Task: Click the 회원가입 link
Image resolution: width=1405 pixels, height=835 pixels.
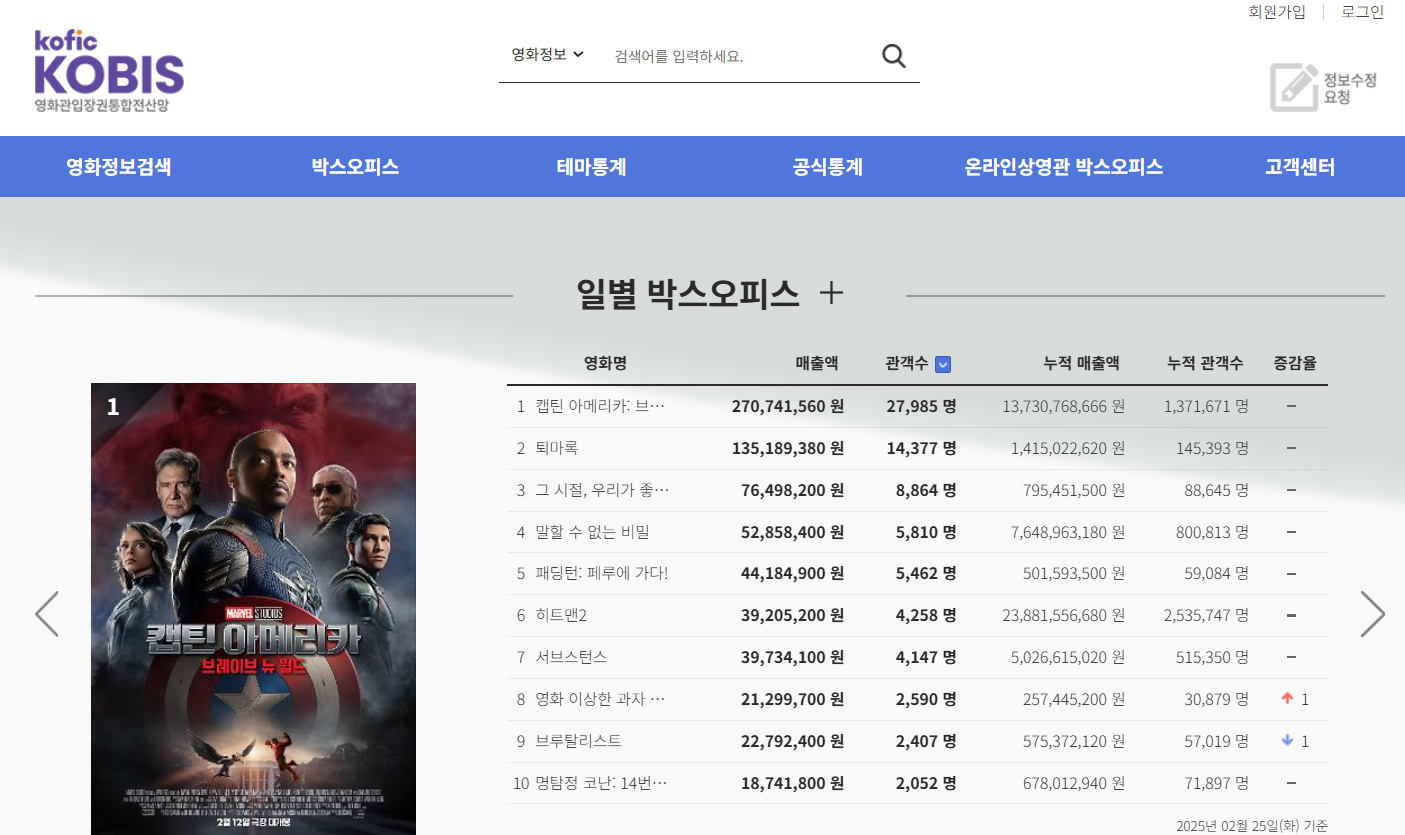Action: [x=1277, y=12]
